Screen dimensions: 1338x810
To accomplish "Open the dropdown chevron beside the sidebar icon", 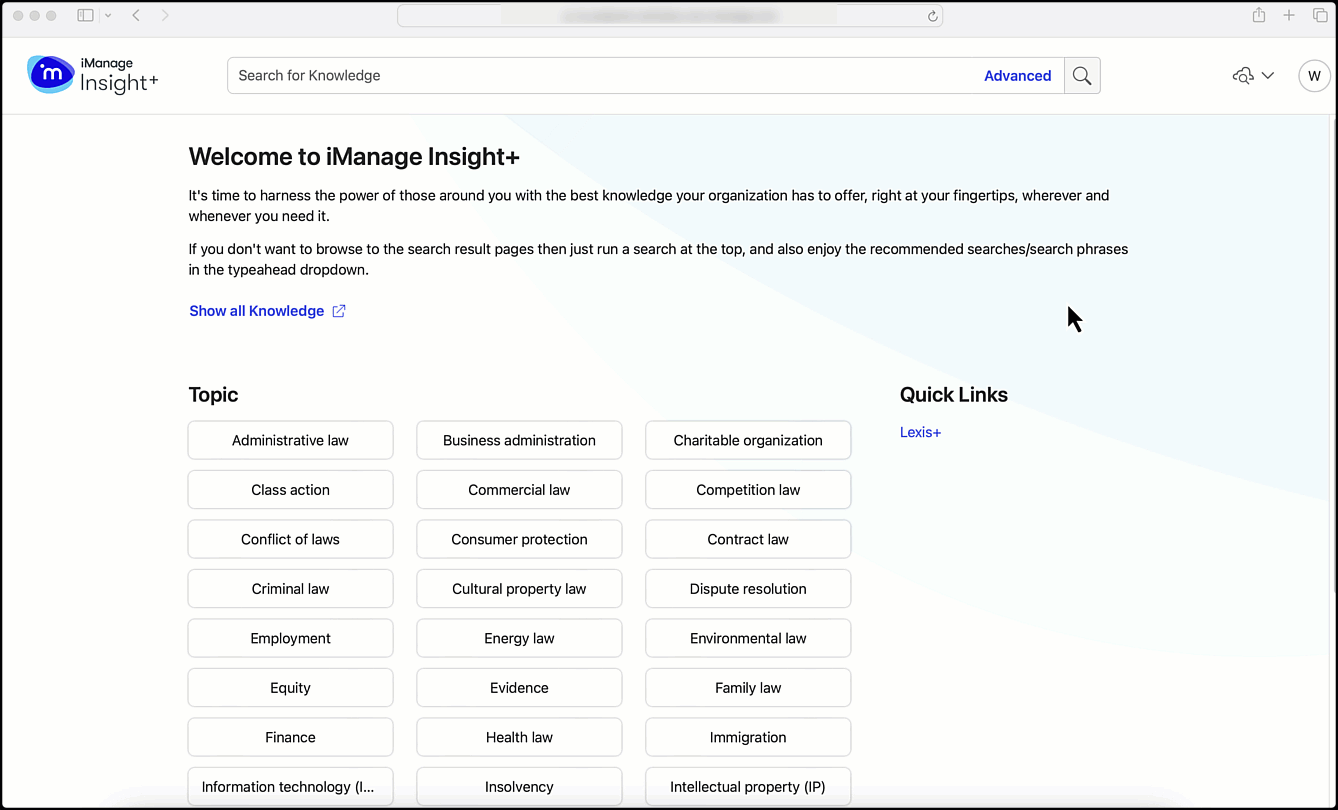I will (108, 15).
